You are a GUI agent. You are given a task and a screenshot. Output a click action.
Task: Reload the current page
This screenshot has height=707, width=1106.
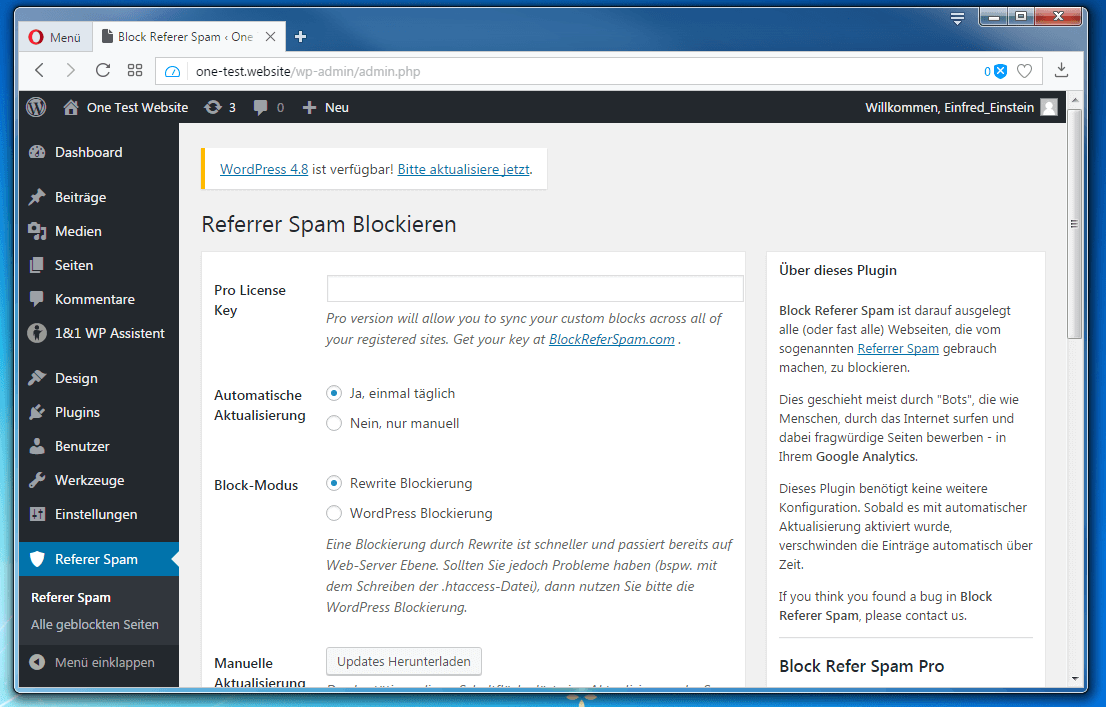point(103,71)
